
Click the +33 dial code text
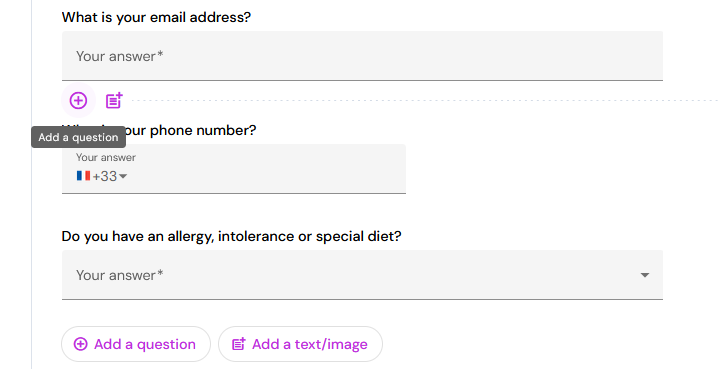point(105,176)
